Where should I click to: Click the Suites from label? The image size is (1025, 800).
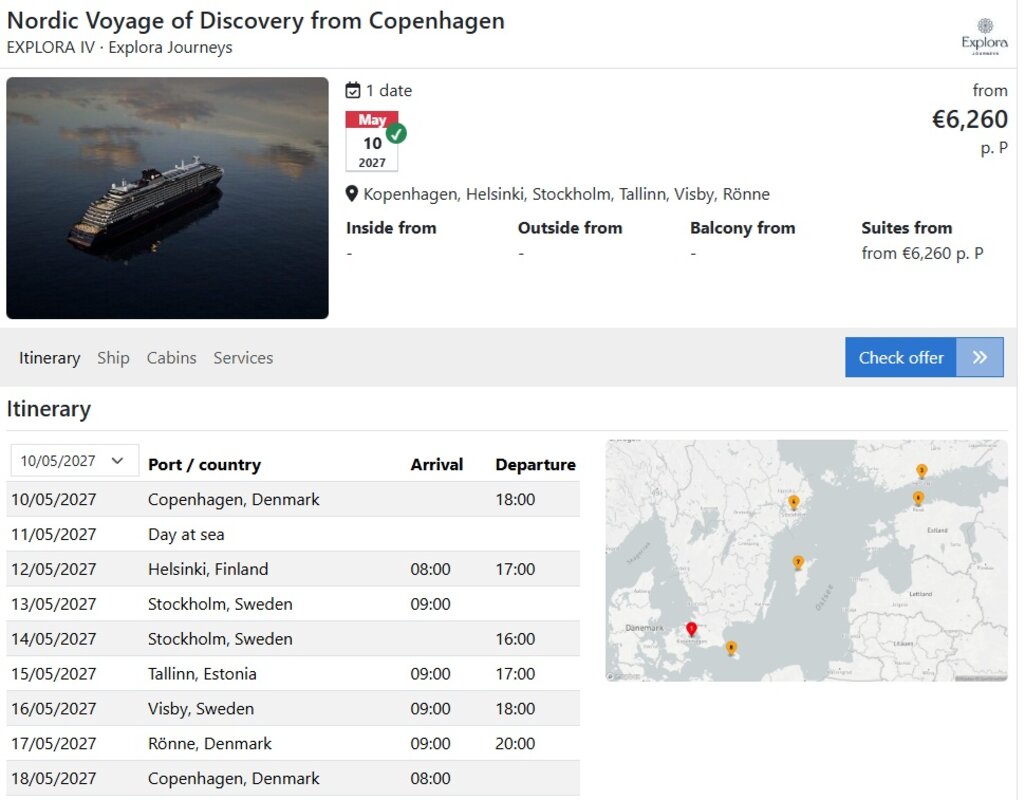tap(907, 227)
